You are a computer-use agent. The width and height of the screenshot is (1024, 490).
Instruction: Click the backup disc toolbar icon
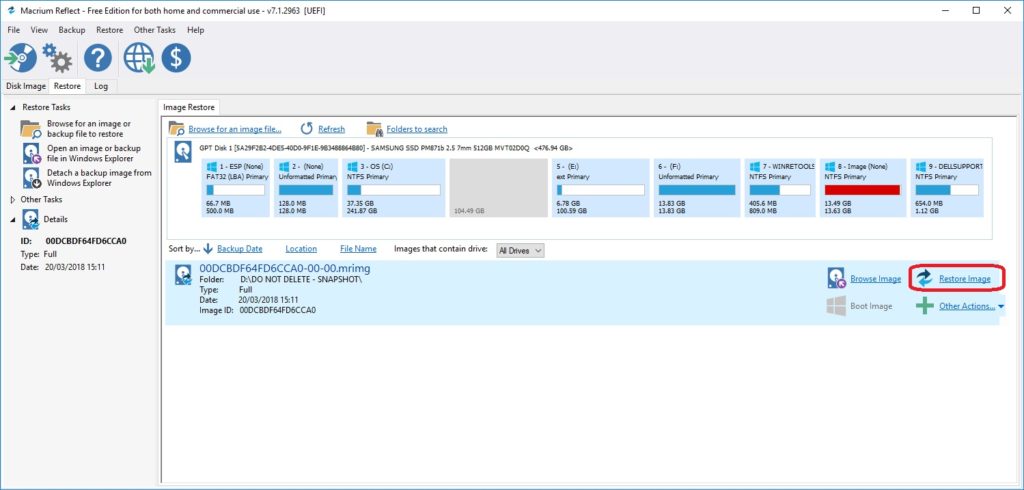(x=20, y=58)
